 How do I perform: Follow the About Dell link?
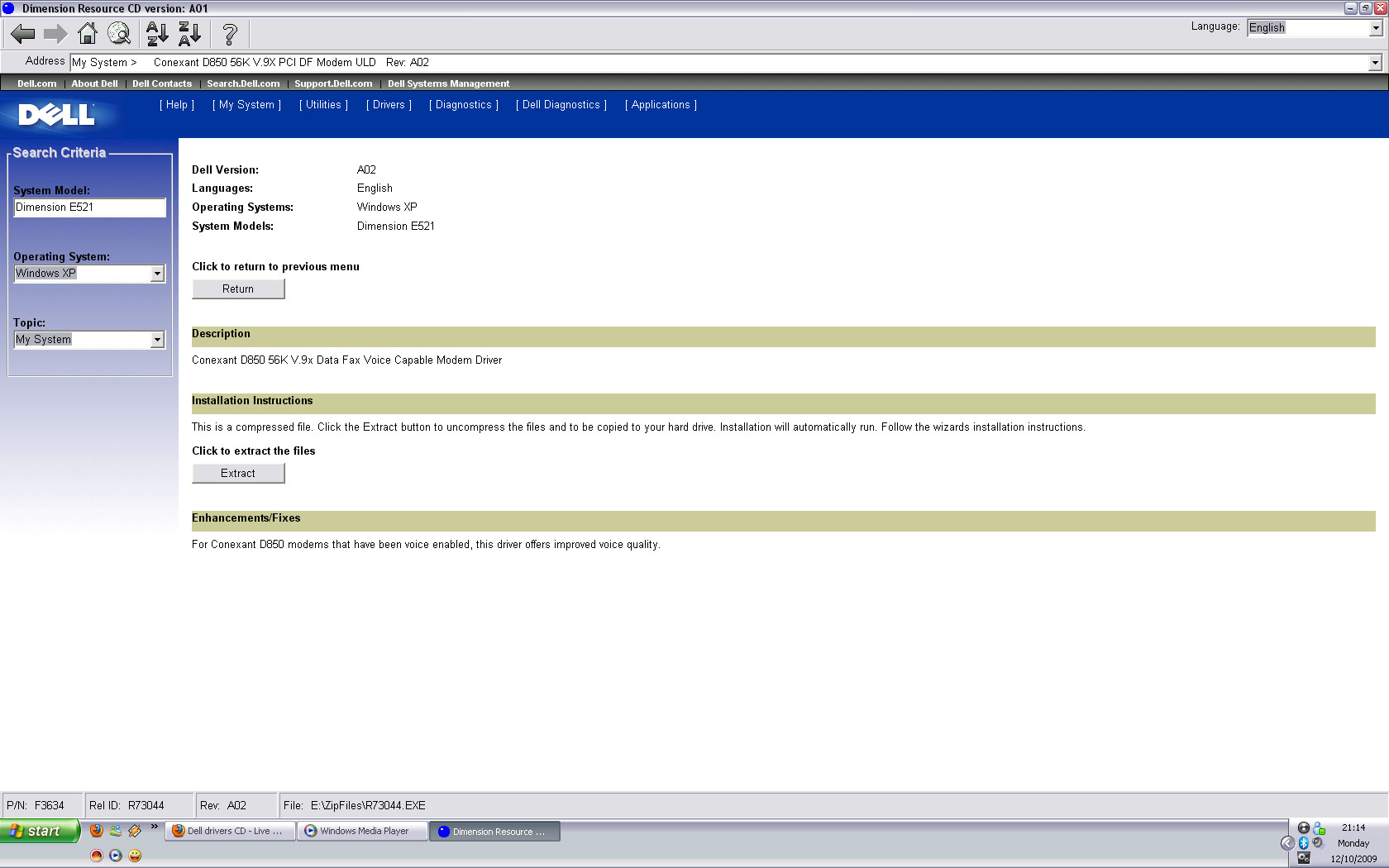(94, 83)
